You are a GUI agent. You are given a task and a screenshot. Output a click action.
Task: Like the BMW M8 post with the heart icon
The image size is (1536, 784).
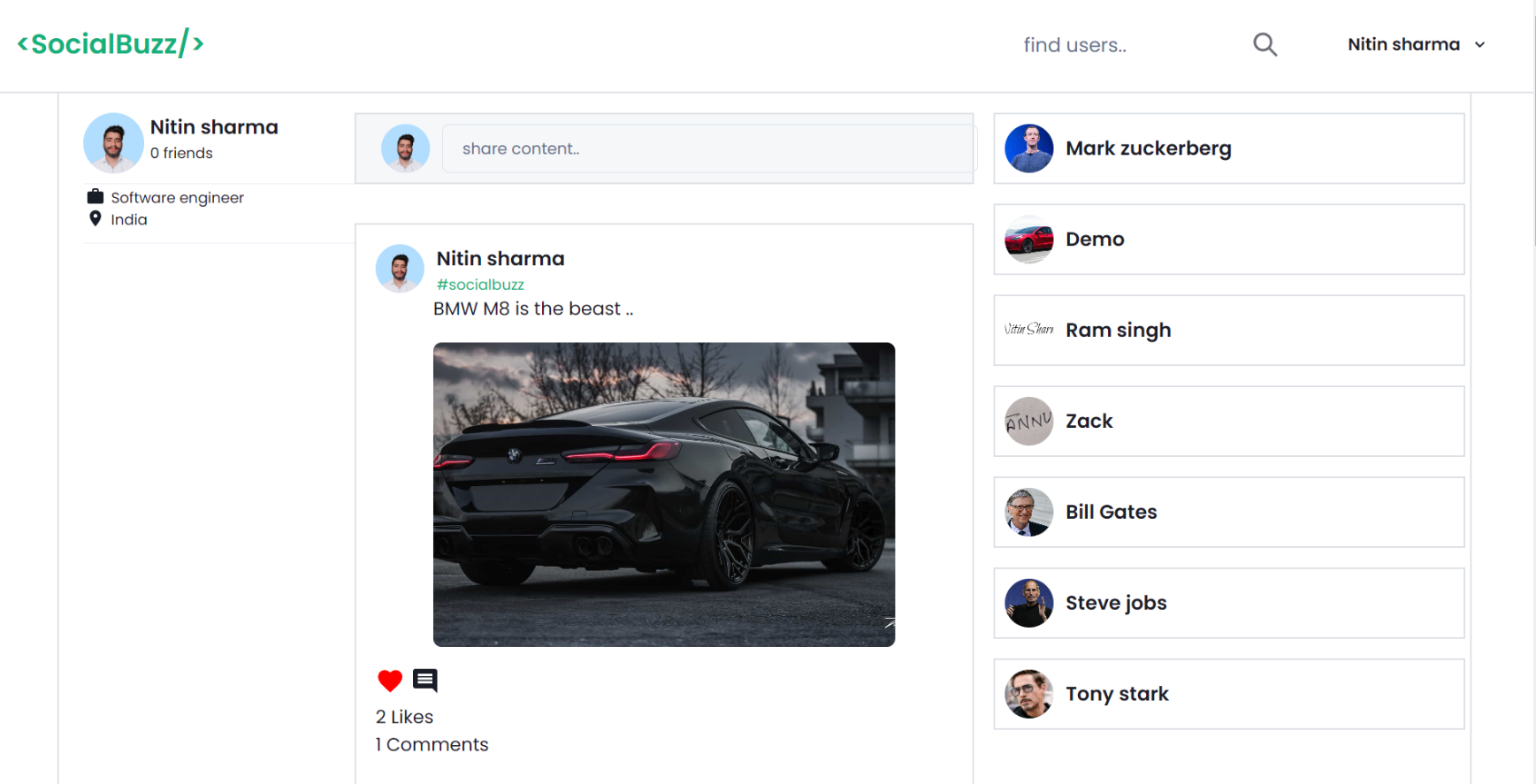click(389, 681)
